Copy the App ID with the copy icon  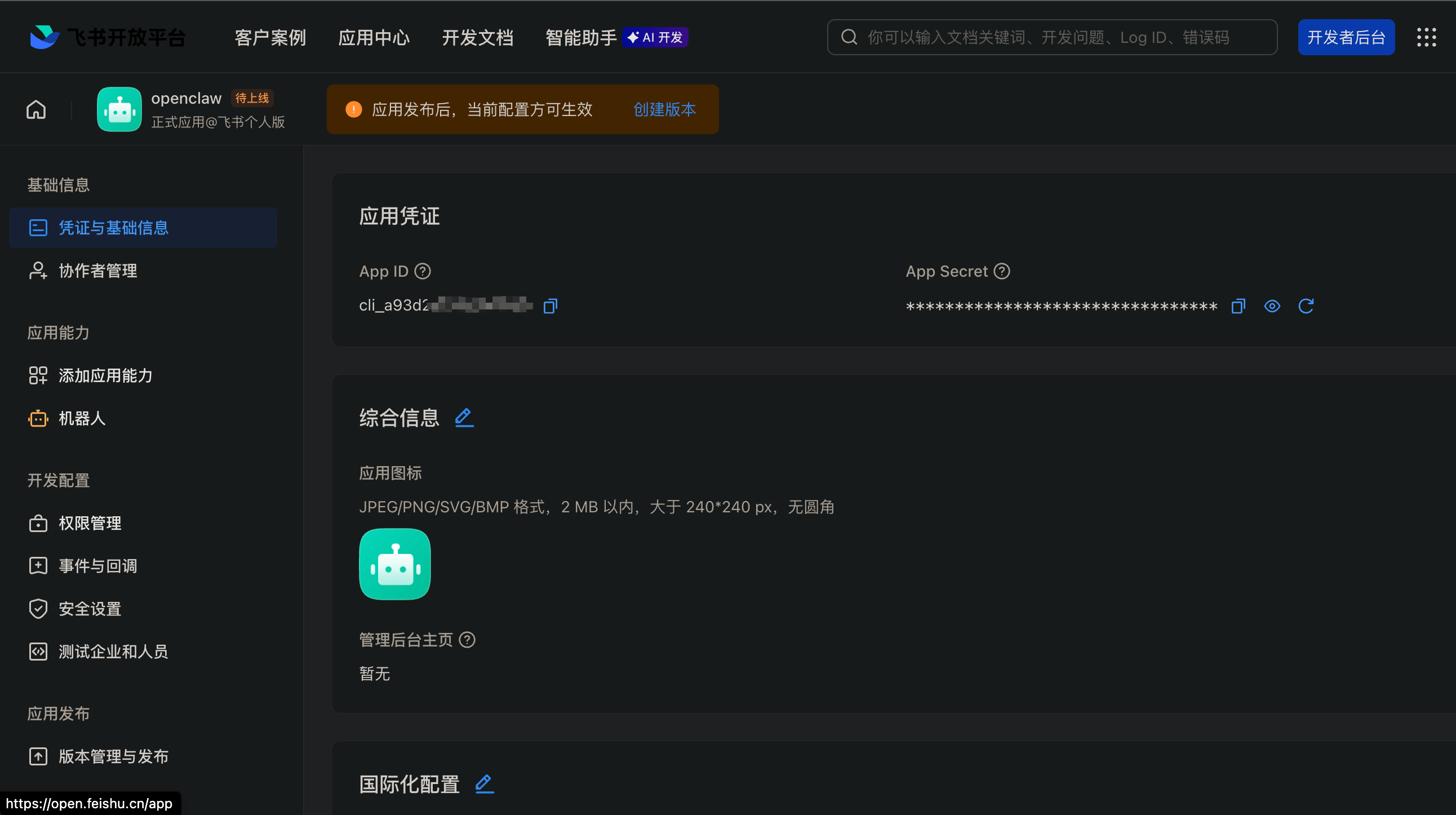pos(551,306)
